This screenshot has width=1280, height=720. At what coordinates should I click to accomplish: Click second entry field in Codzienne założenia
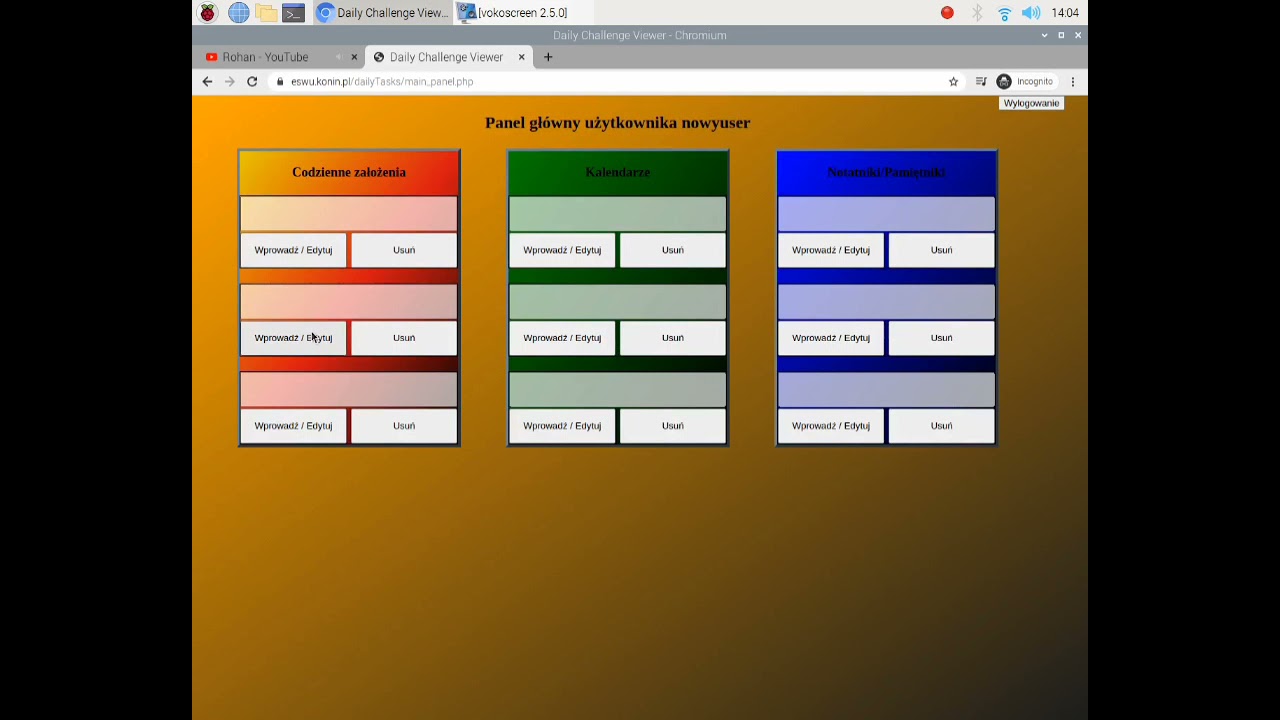(349, 301)
